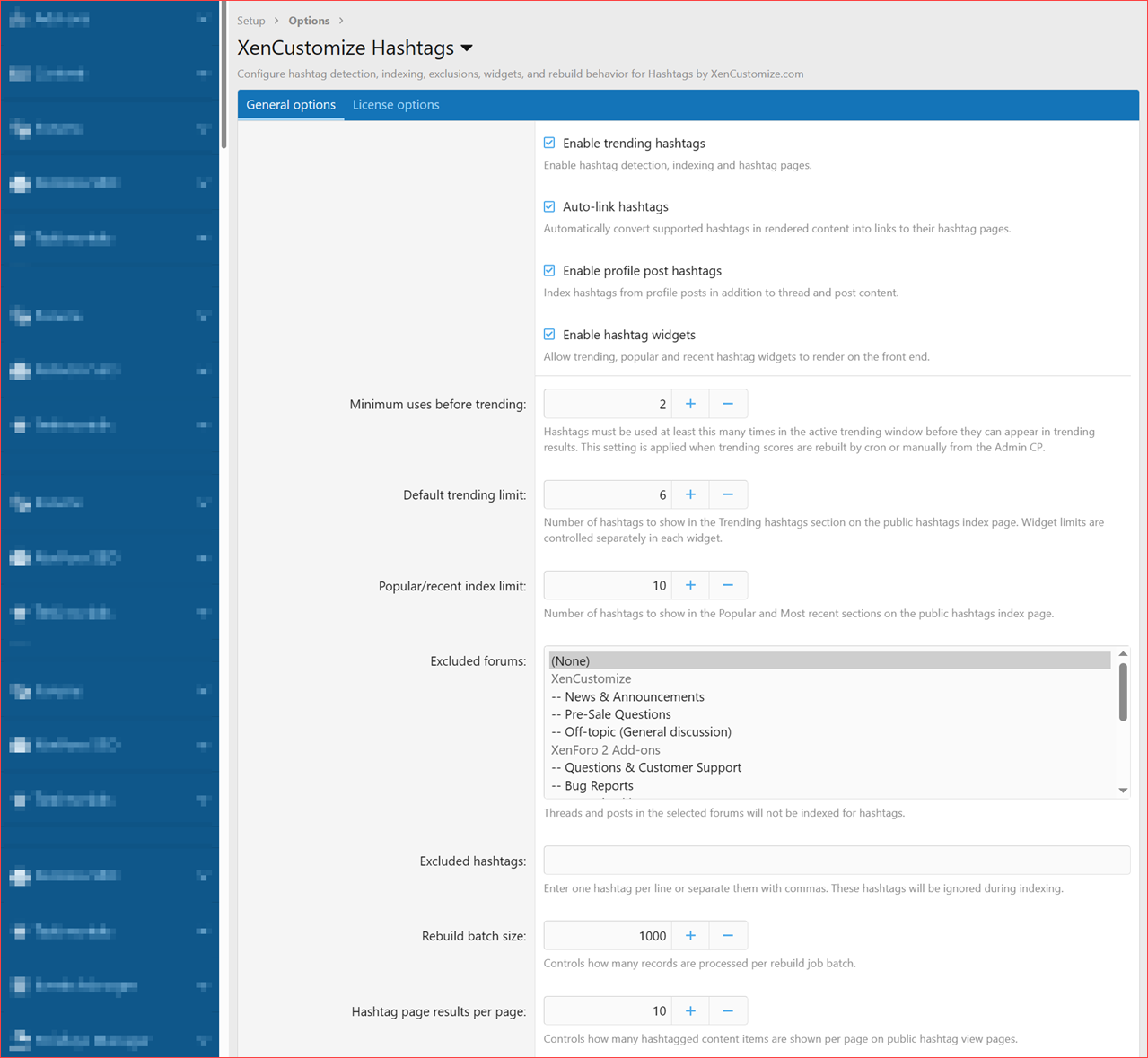Toggle Auto-link hashtags checkbox
The height and width of the screenshot is (1058, 1148).
click(x=549, y=206)
